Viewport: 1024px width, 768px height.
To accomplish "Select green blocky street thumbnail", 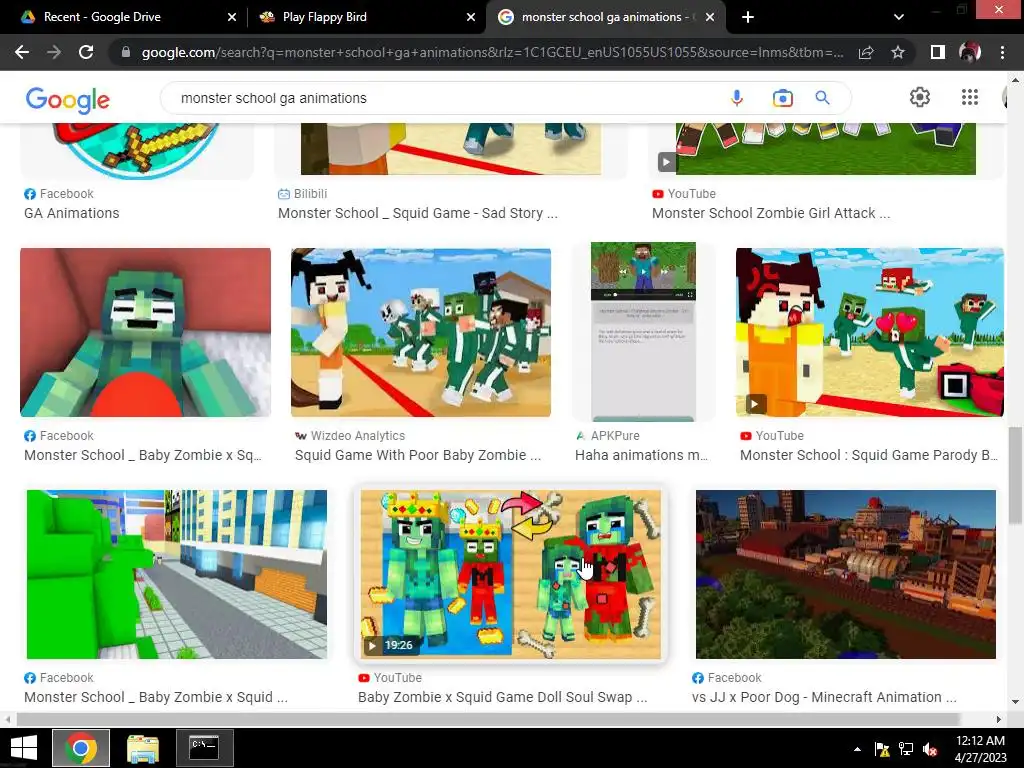I will [176, 574].
